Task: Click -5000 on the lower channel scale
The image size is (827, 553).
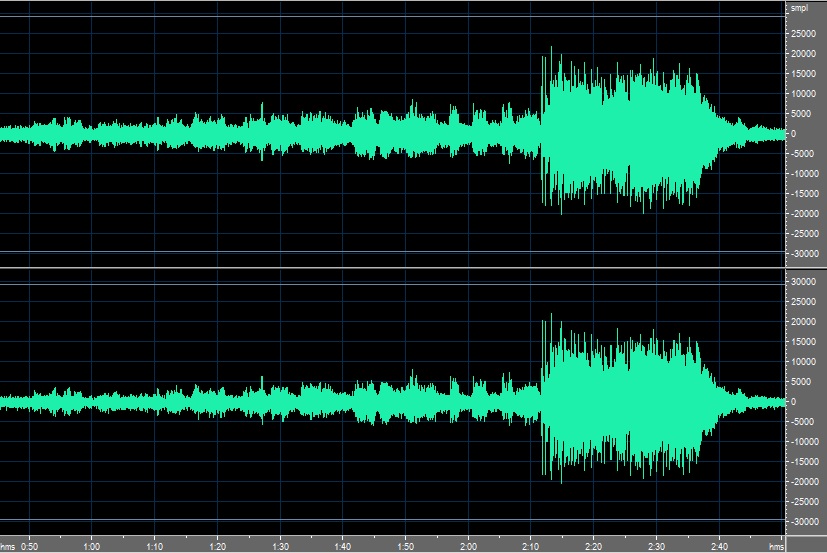Action: point(803,422)
